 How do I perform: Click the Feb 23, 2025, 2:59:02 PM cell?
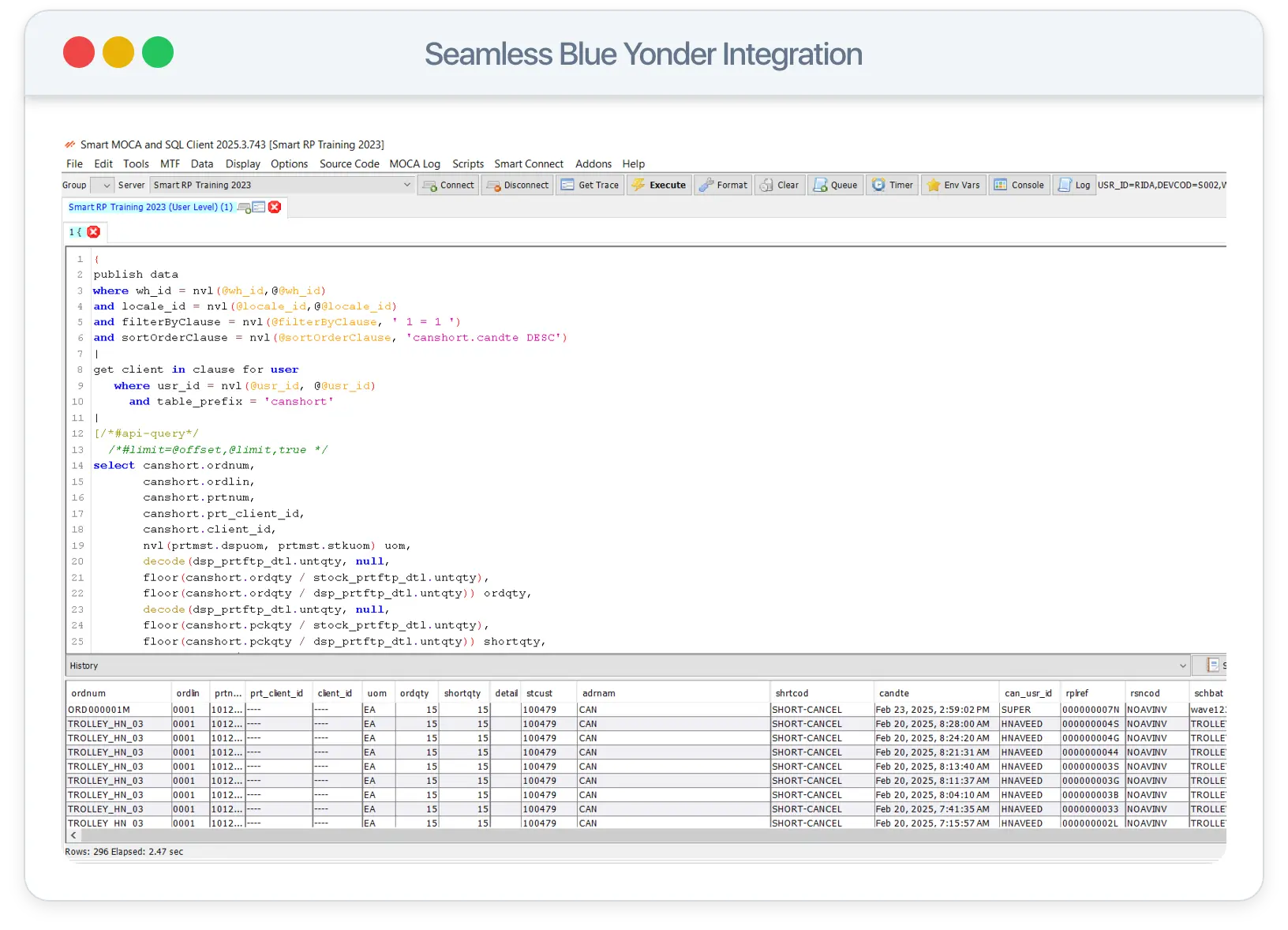coord(936,710)
